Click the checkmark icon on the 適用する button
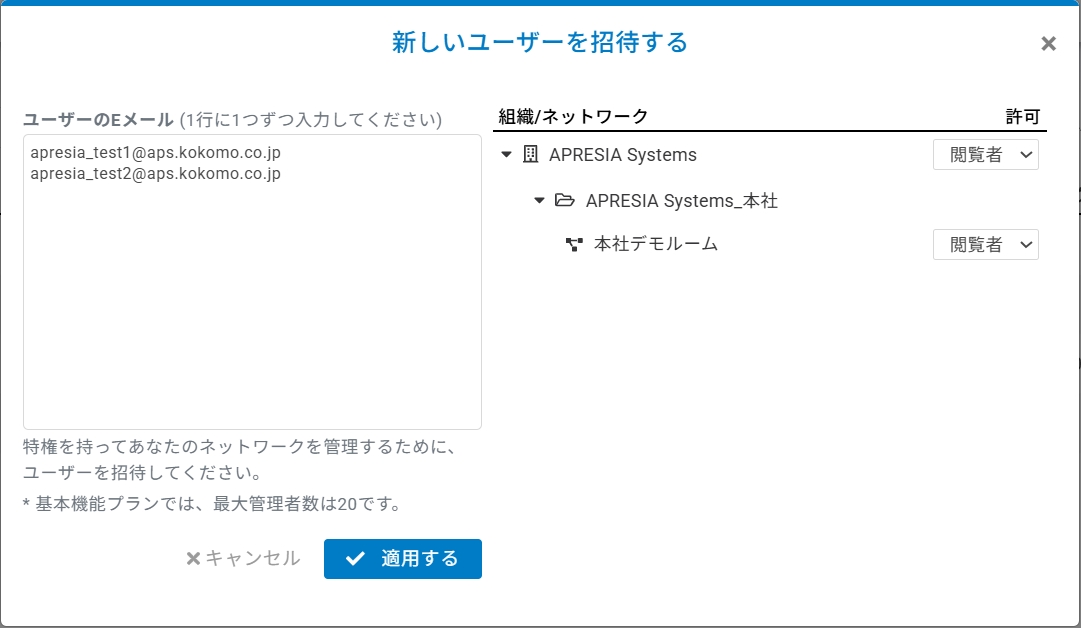Screen dimensions: 1081x628 (354, 559)
